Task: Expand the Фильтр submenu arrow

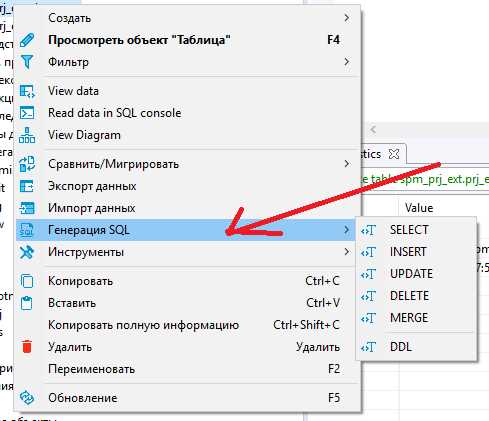Action: (347, 62)
